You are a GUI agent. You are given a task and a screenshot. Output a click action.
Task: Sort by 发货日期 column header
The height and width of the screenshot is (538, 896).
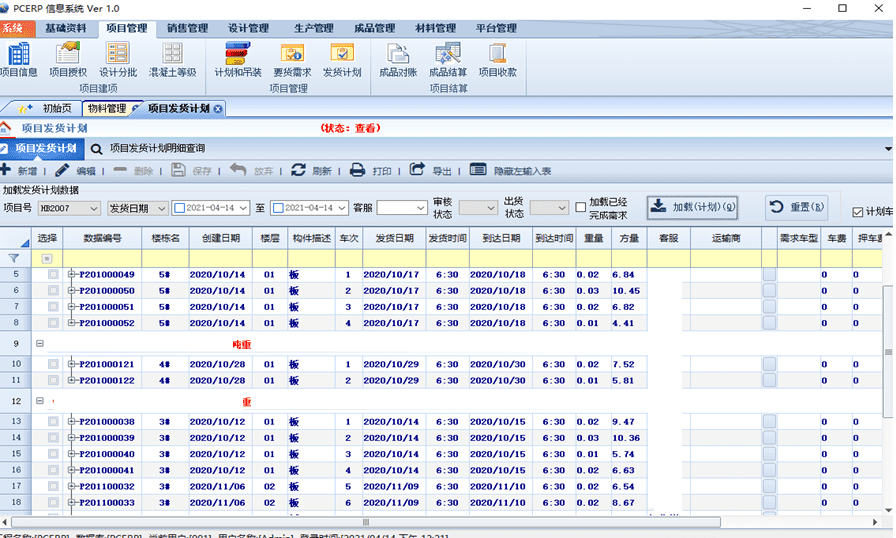(x=394, y=238)
